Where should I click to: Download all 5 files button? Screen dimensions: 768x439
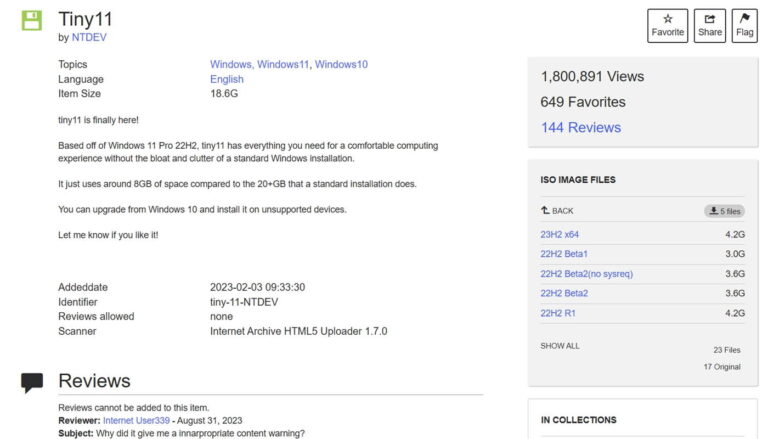pos(725,211)
